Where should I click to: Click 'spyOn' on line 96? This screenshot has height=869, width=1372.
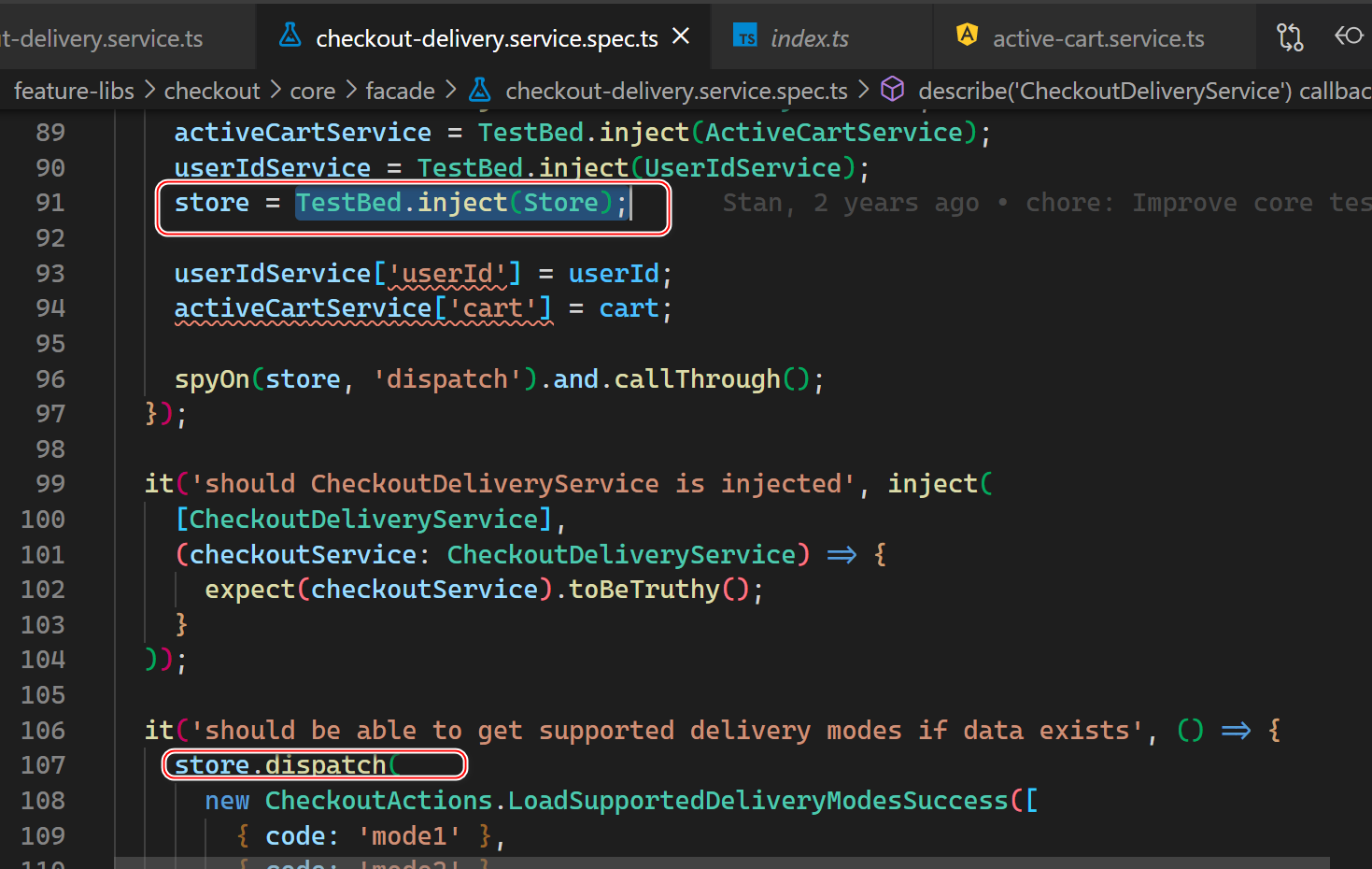coord(212,379)
